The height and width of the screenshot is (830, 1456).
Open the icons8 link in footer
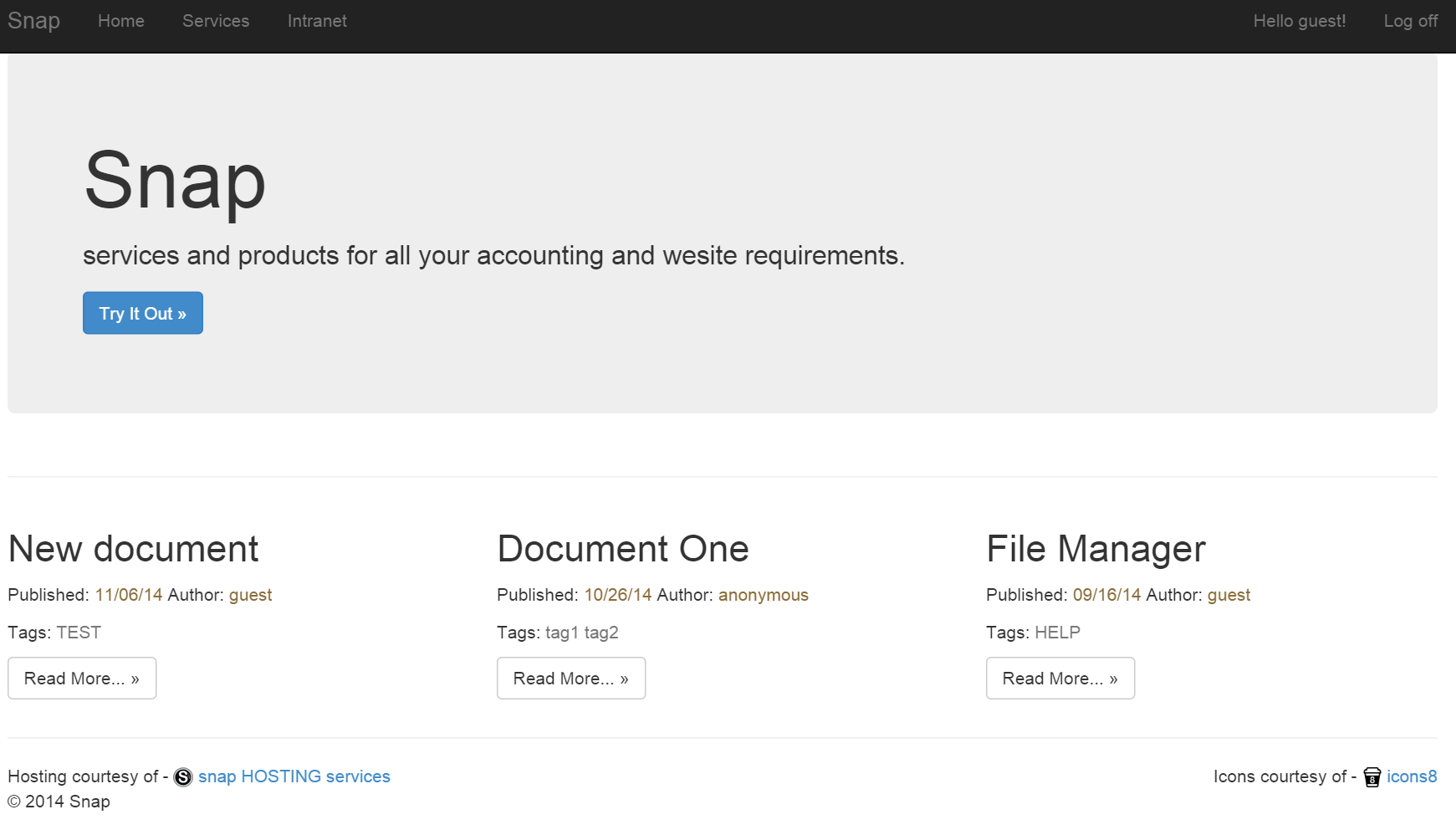click(1412, 776)
